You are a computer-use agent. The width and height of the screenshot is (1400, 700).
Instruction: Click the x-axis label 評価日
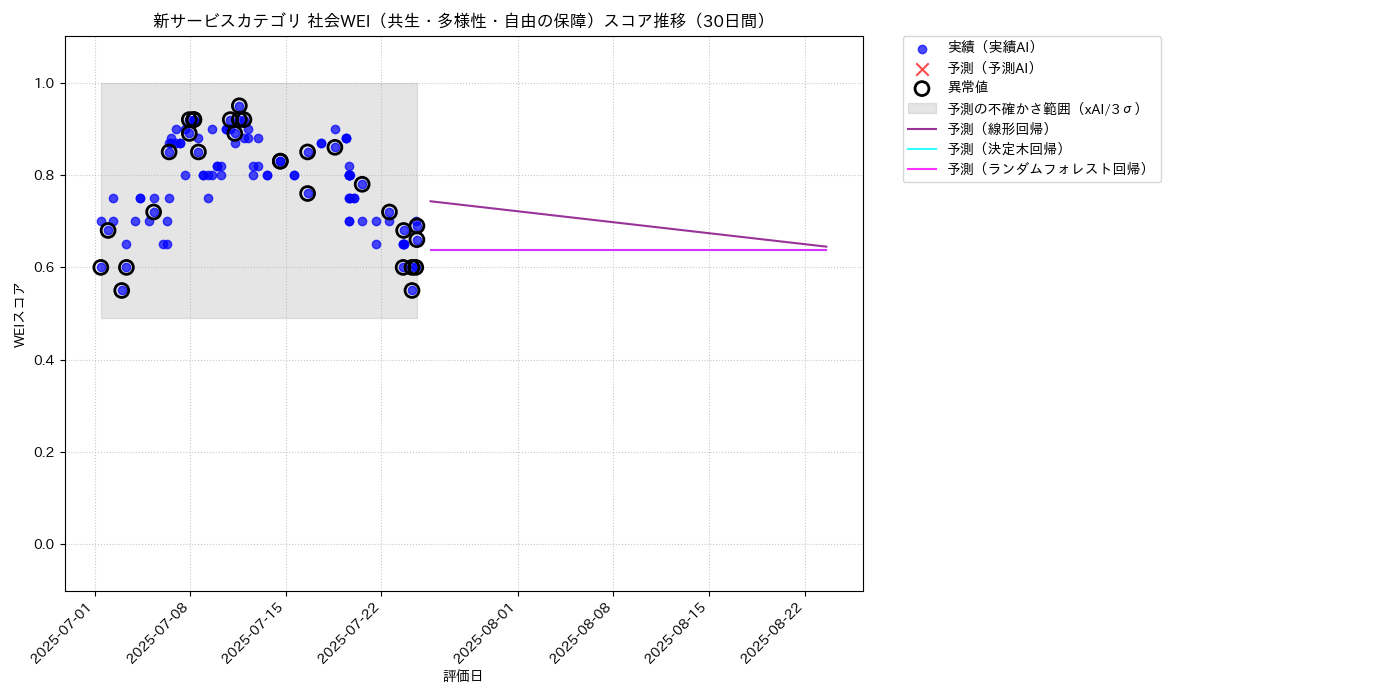tap(463, 677)
